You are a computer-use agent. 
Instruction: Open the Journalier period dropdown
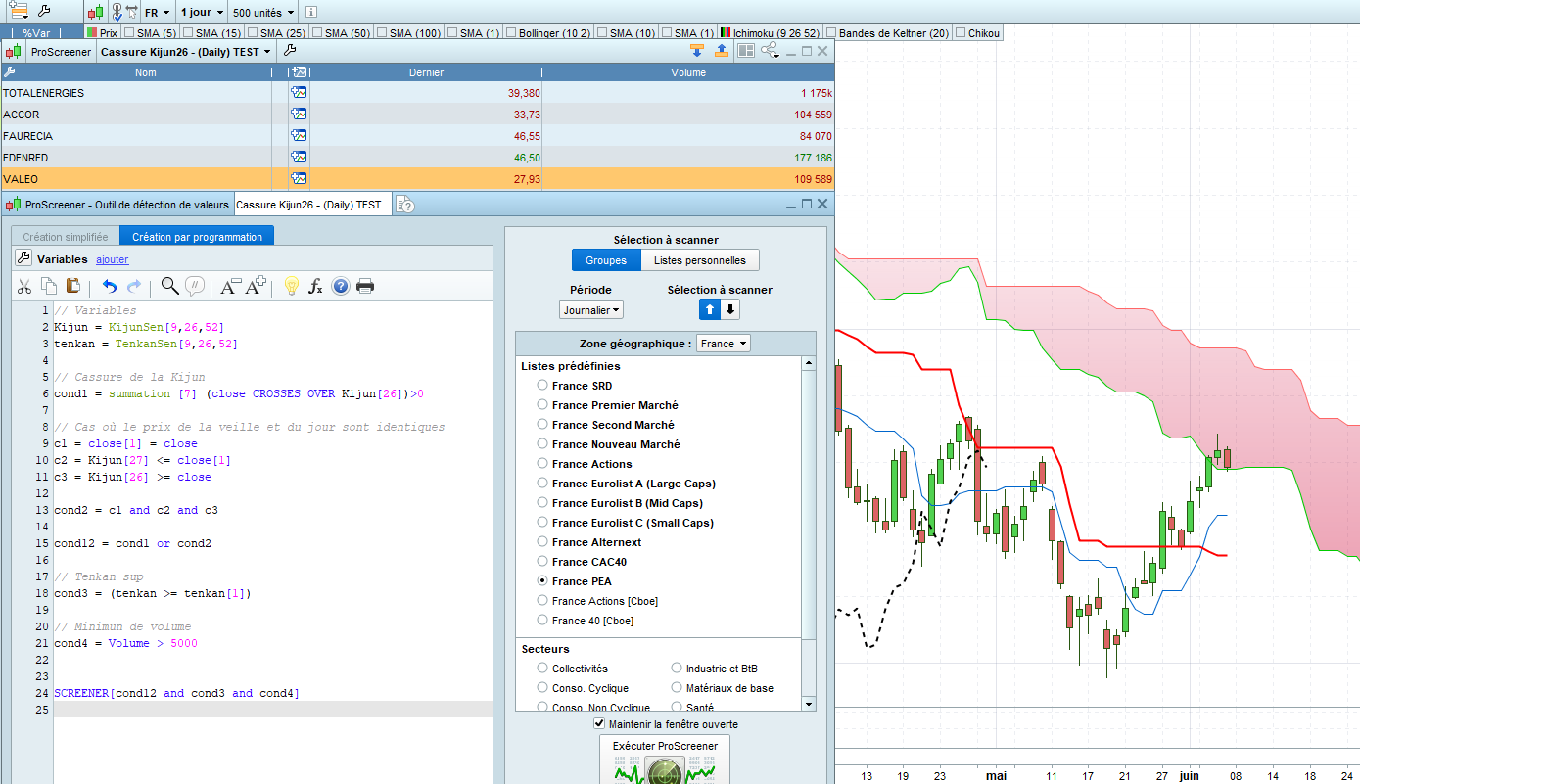(x=591, y=310)
